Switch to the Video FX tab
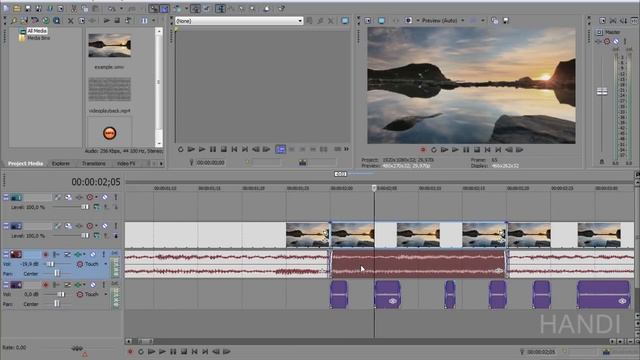Viewport: 640px width, 360px height. click(x=126, y=164)
